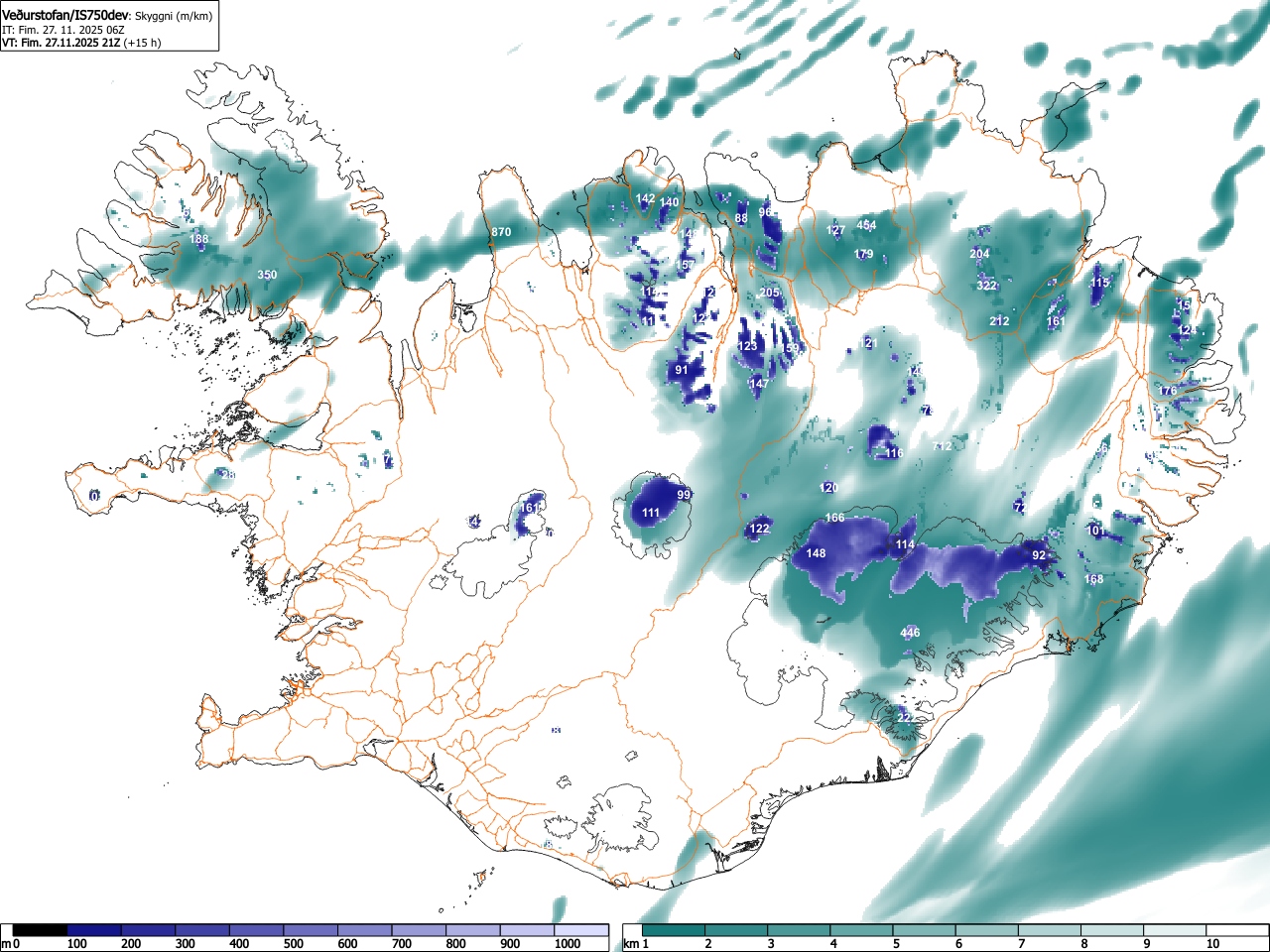Click the '212' visibility value
This screenshot has width=1270, height=952.
tap(999, 321)
